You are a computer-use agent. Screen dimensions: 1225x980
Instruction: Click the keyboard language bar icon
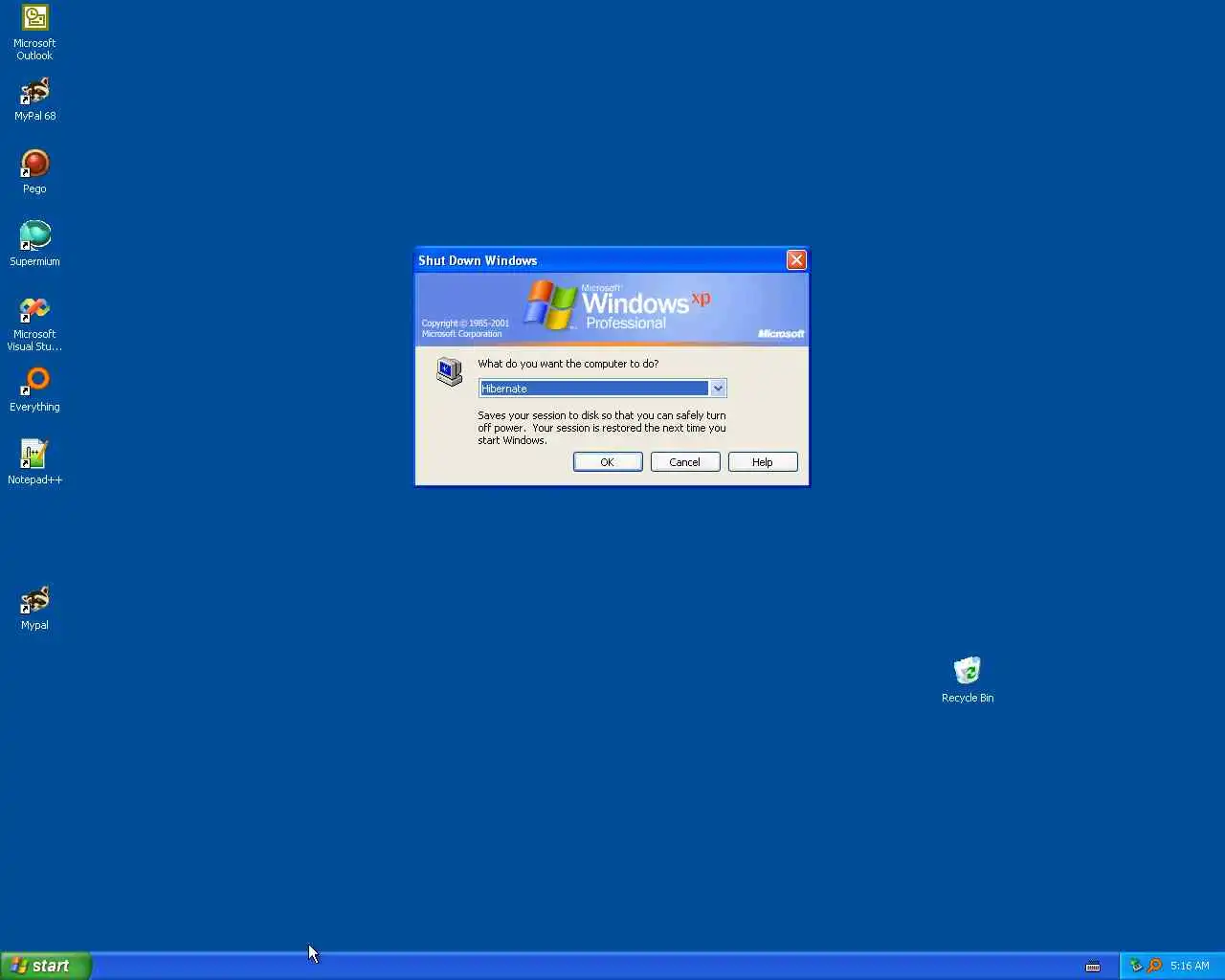1093,967
